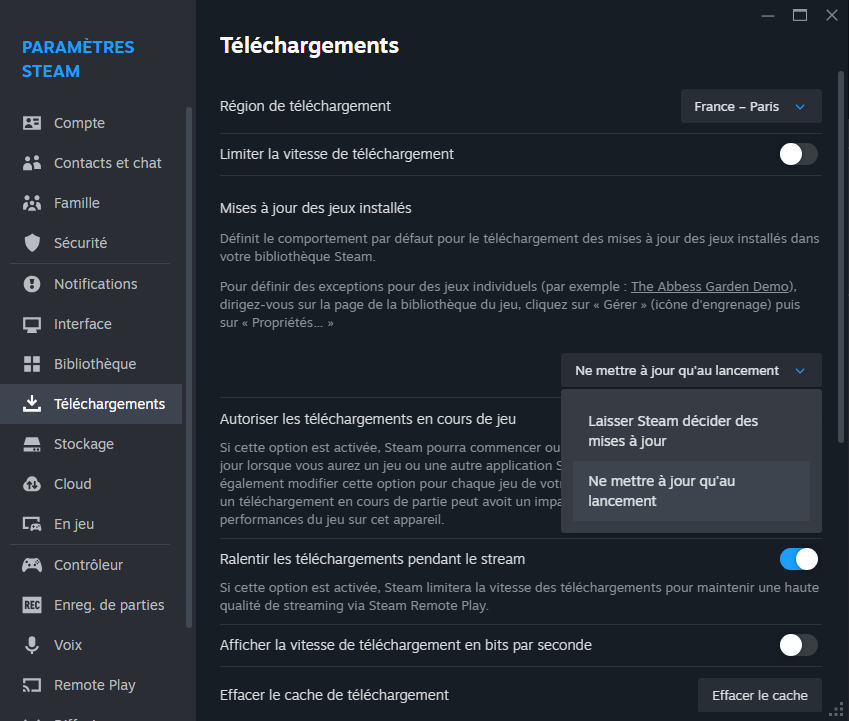Minimize the Steam settings window
The image size is (849, 721).
tap(768, 15)
